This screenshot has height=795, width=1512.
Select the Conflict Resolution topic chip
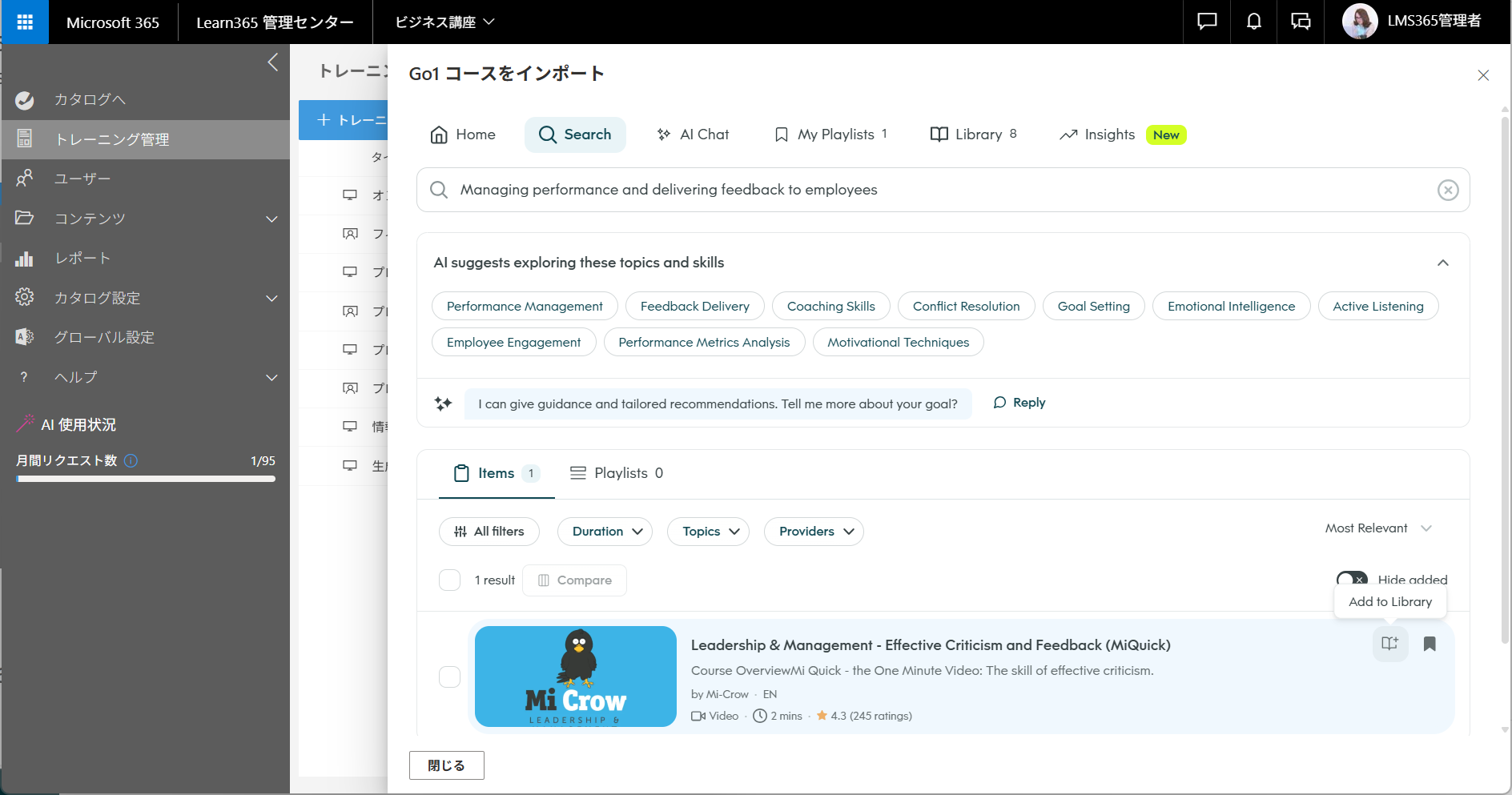click(x=967, y=306)
